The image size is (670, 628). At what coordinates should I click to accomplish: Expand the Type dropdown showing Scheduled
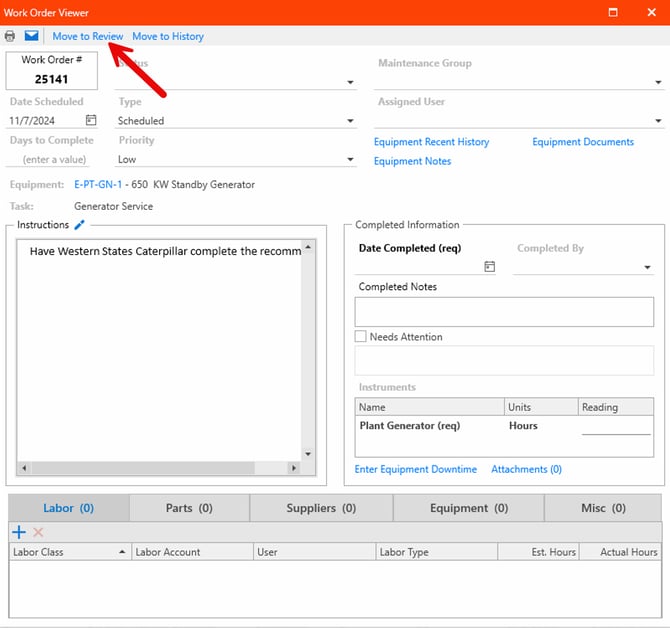click(350, 121)
